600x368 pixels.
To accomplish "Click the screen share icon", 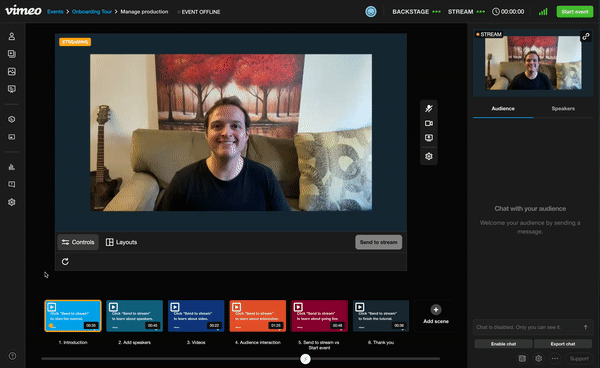I will [429, 138].
